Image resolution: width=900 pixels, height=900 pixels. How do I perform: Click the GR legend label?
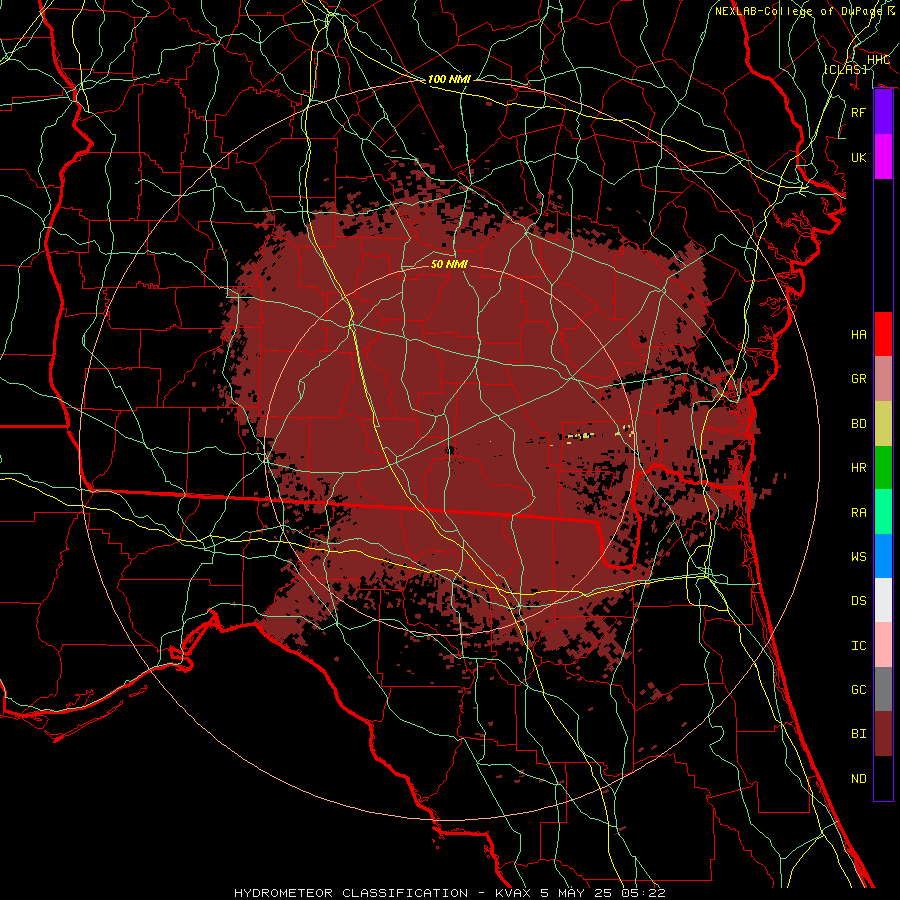point(859,379)
